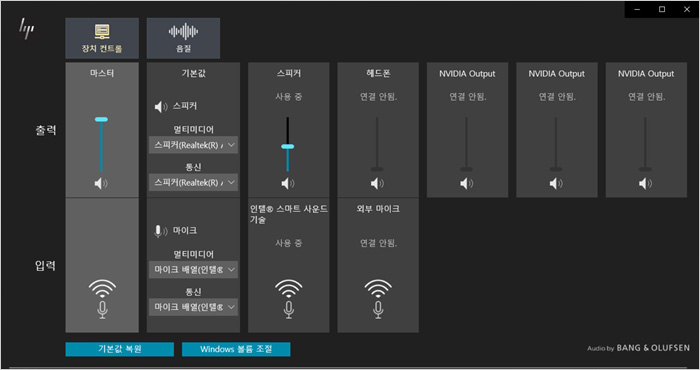Mute the master output speaker icon
The image size is (700, 370).
101,183
